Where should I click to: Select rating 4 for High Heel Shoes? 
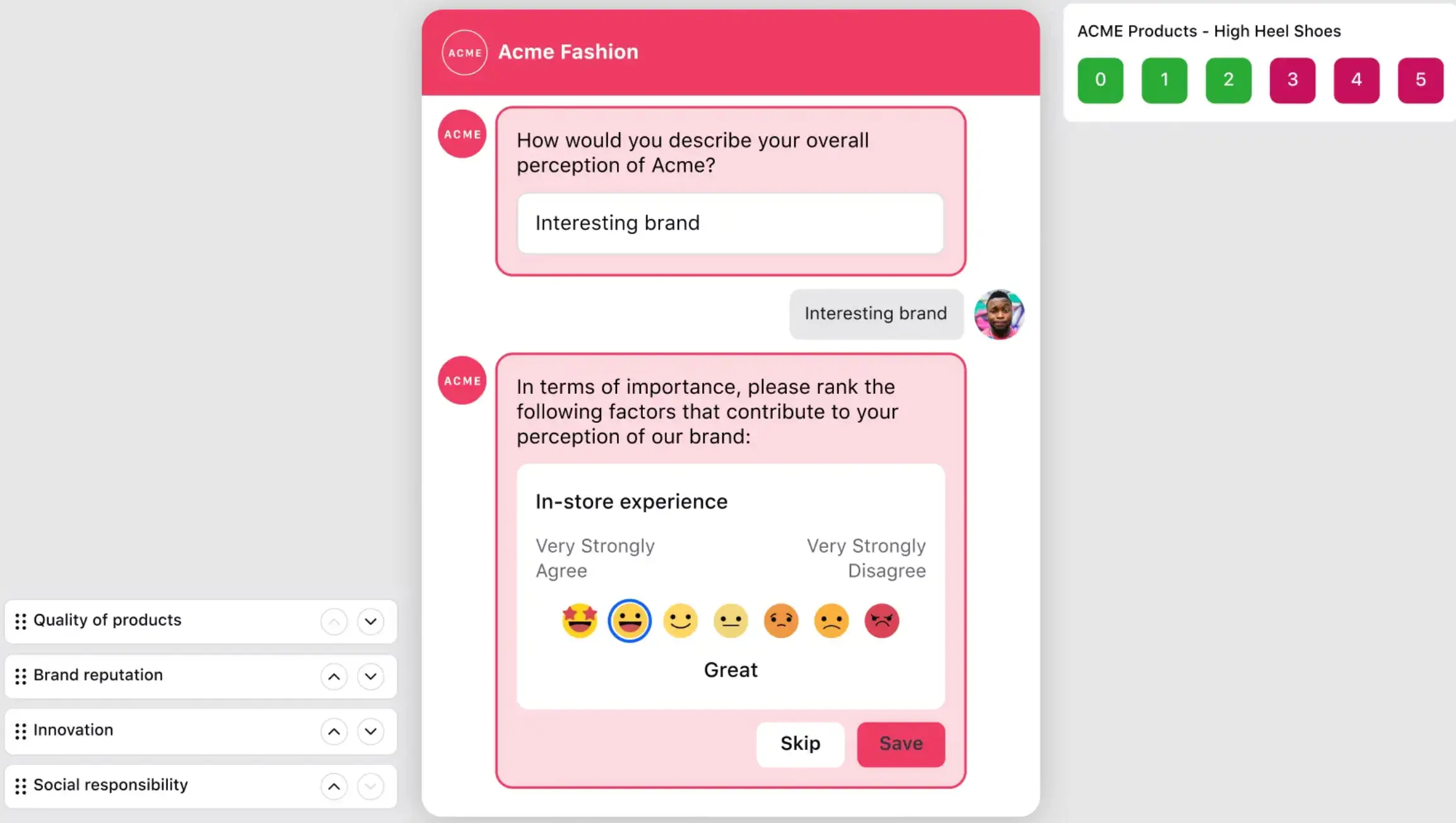click(1356, 80)
